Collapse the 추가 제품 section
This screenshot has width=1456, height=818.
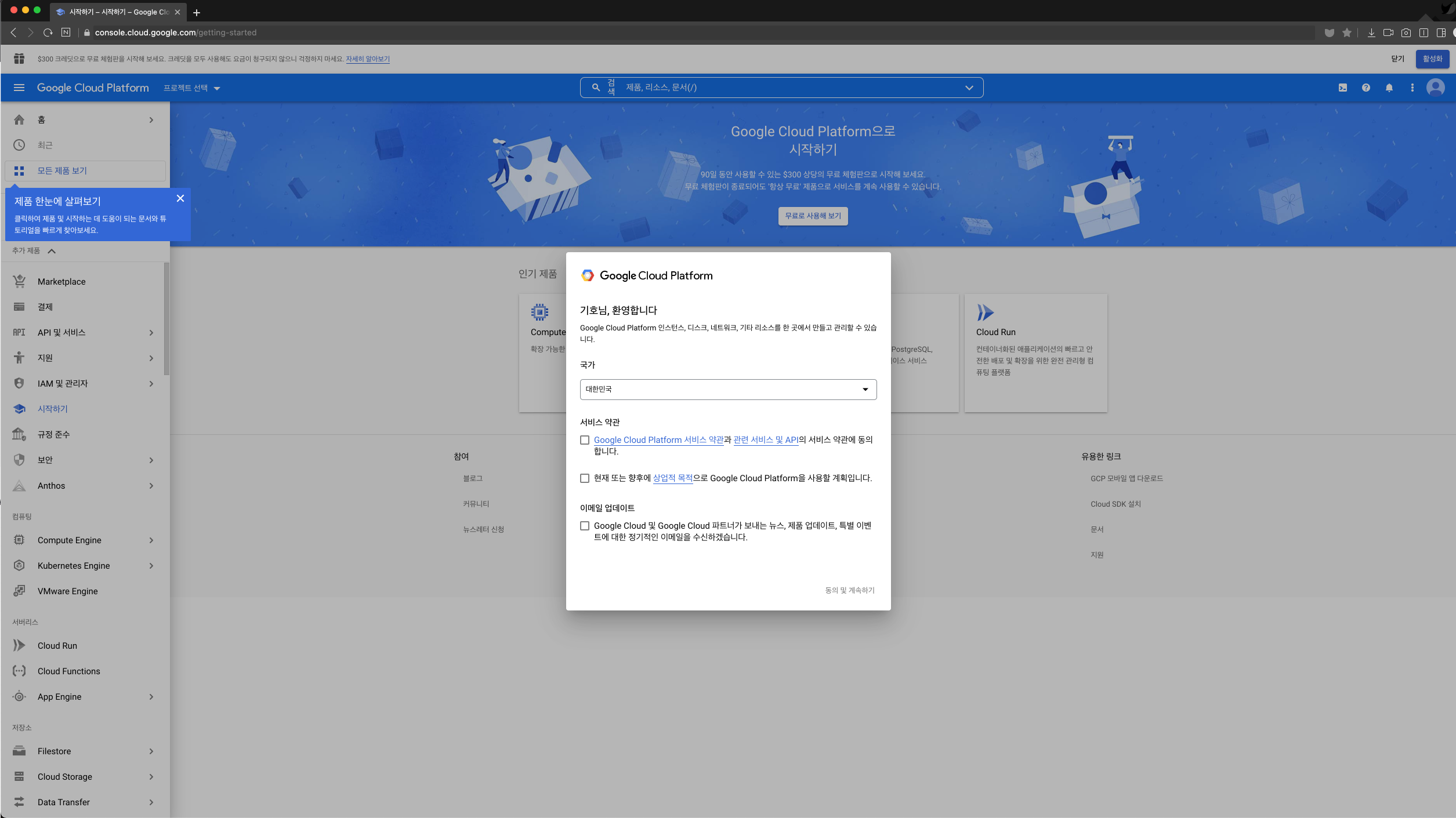[x=51, y=251]
